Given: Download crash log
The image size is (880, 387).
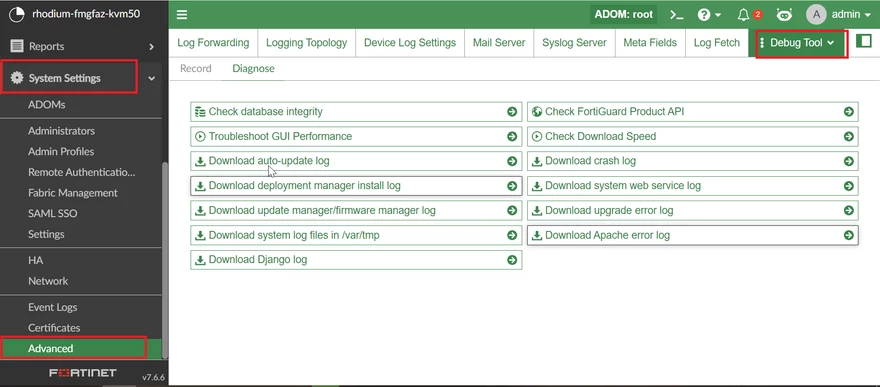Looking at the screenshot, I should (x=693, y=161).
